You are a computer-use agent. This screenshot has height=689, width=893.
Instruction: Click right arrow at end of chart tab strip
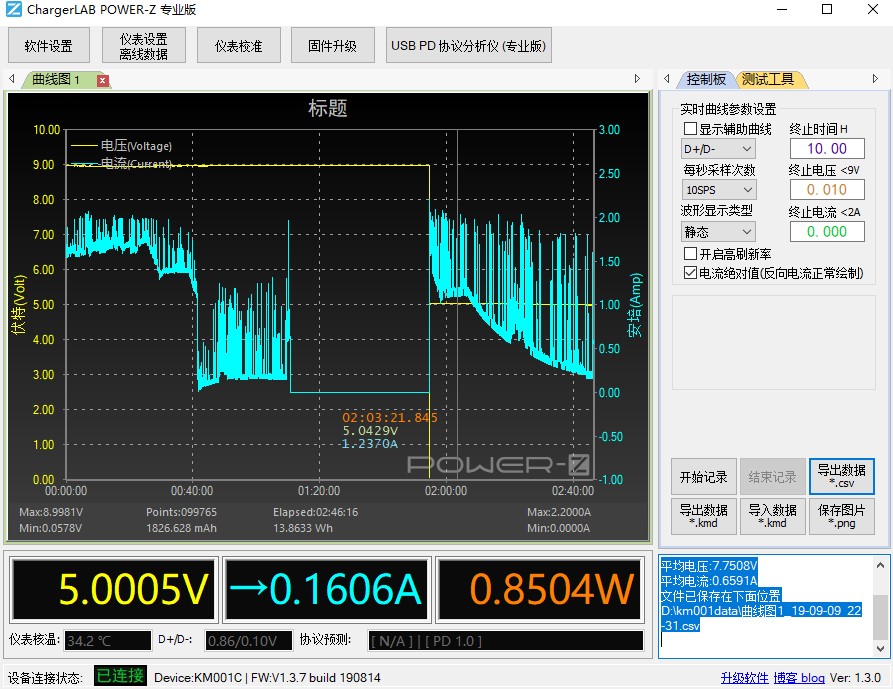click(637, 79)
